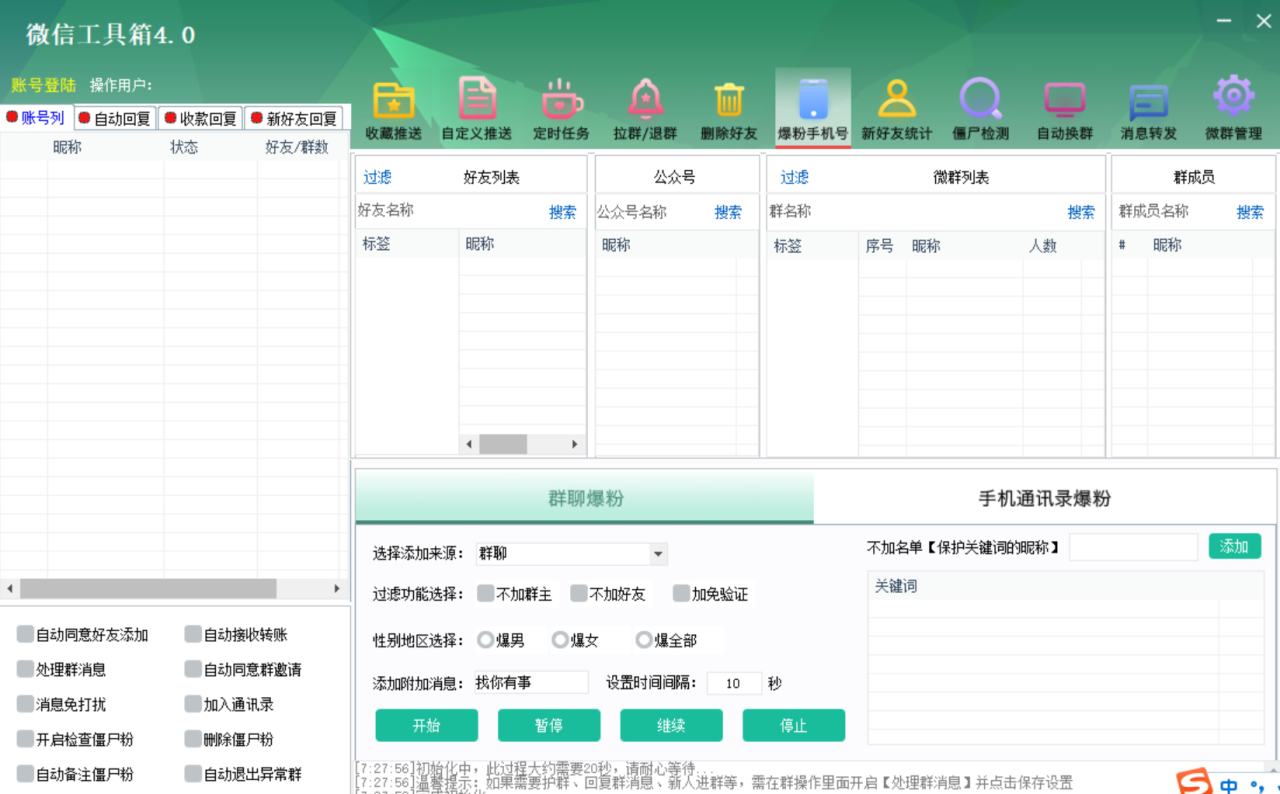Screen dimensions: 1280x794
Task: Select the 爆女 radio option
Action: click(560, 640)
